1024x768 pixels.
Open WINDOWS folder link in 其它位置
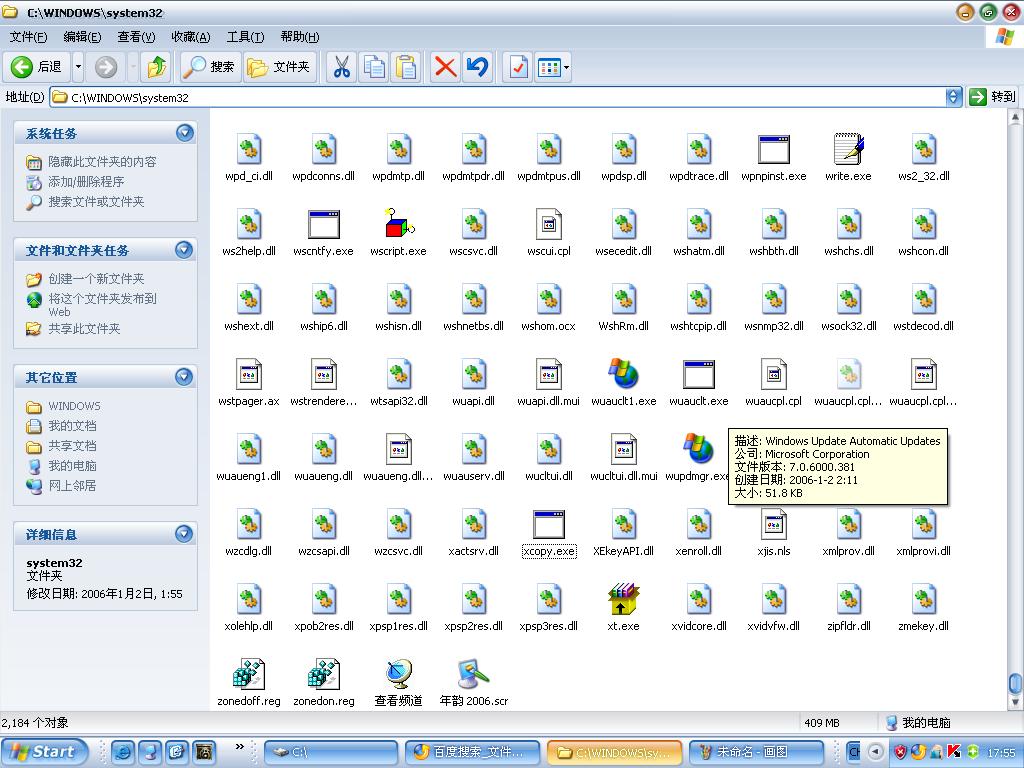pos(74,406)
